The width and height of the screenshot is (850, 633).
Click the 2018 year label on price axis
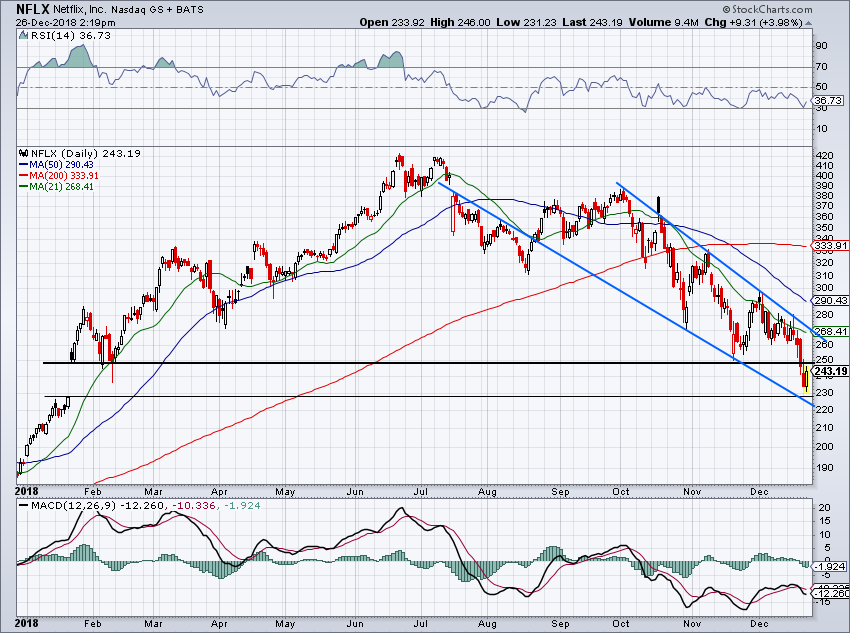pos(27,492)
